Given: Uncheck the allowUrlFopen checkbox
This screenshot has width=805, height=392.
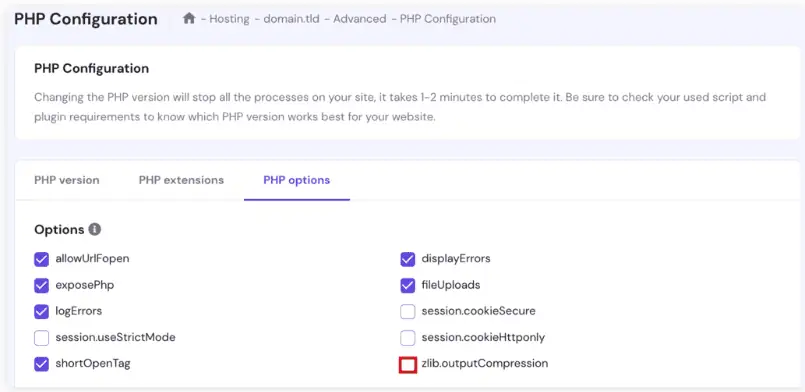Looking at the screenshot, I should pyautogui.click(x=41, y=259).
